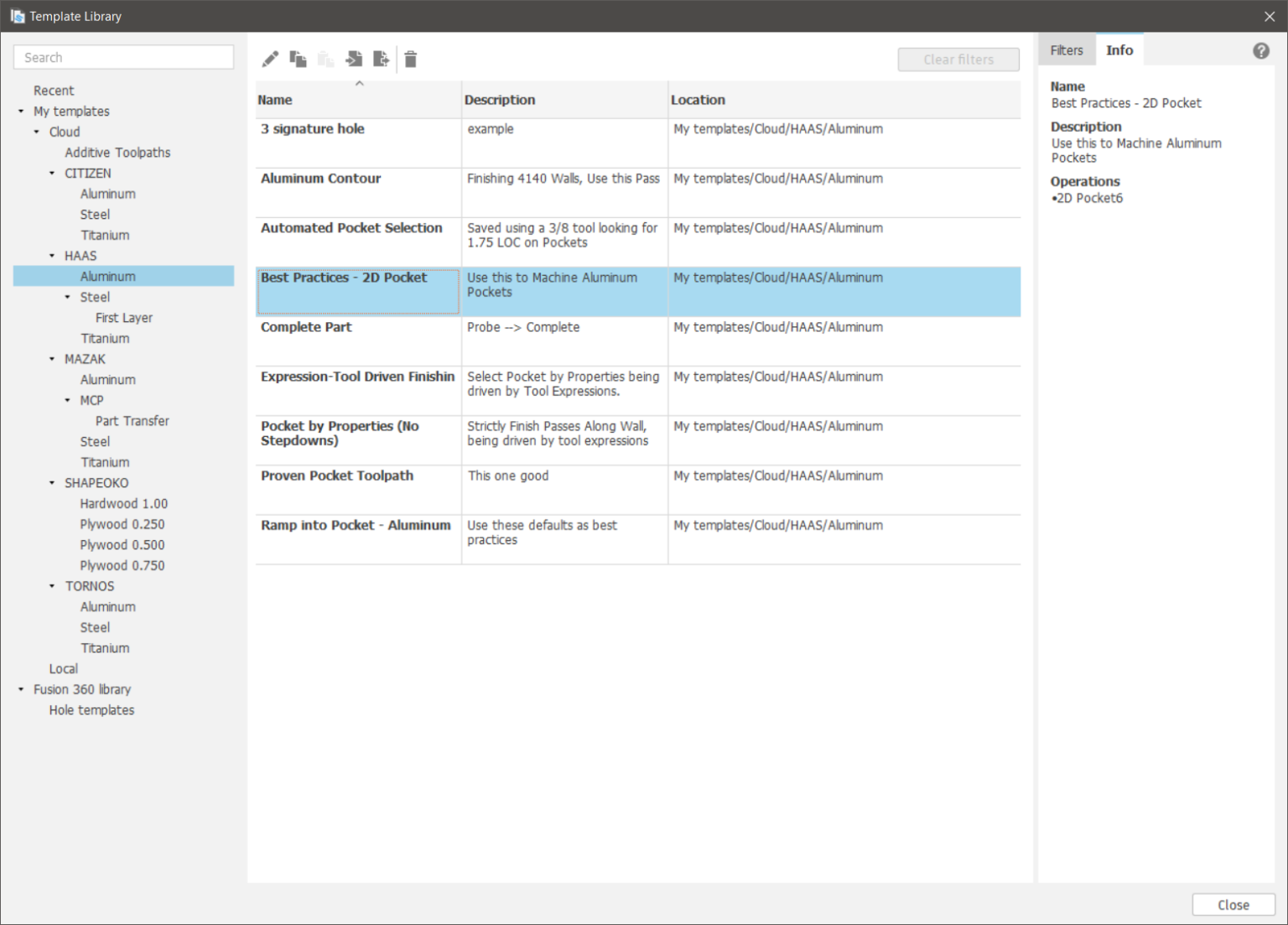
Task: Collapse the Fusion 360 library node
Action: tap(20, 689)
